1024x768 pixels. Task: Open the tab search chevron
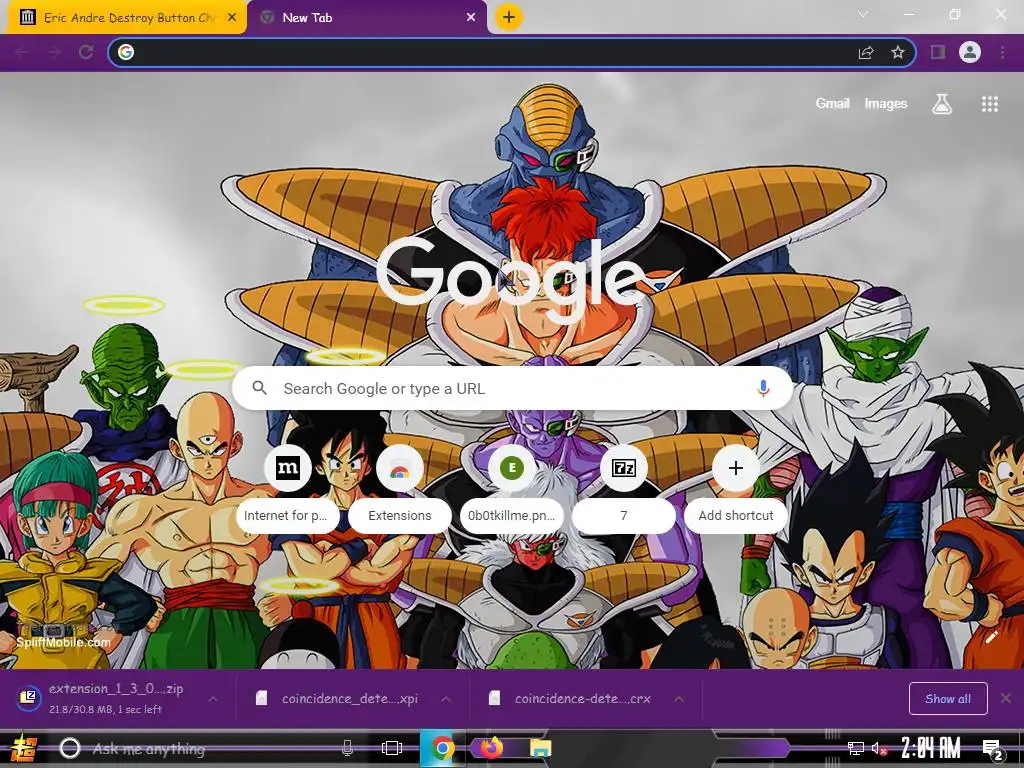tap(863, 14)
